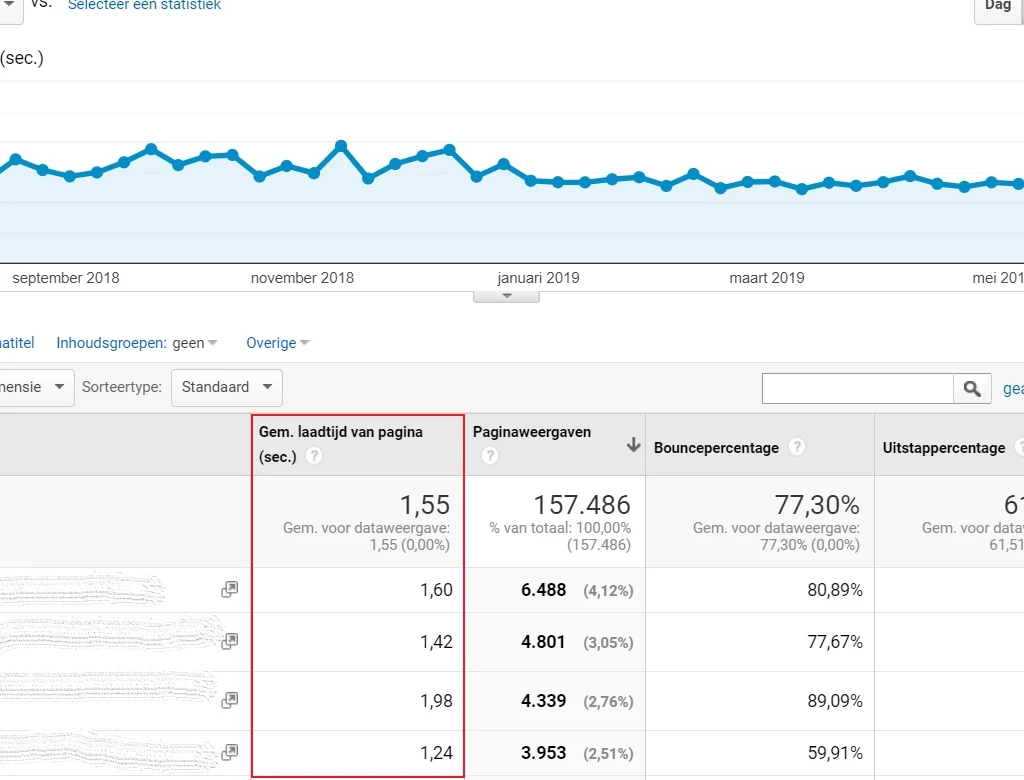The height and width of the screenshot is (780, 1024).
Task: Click the Gem. laadtijd van pagina header
Action: 341,432
